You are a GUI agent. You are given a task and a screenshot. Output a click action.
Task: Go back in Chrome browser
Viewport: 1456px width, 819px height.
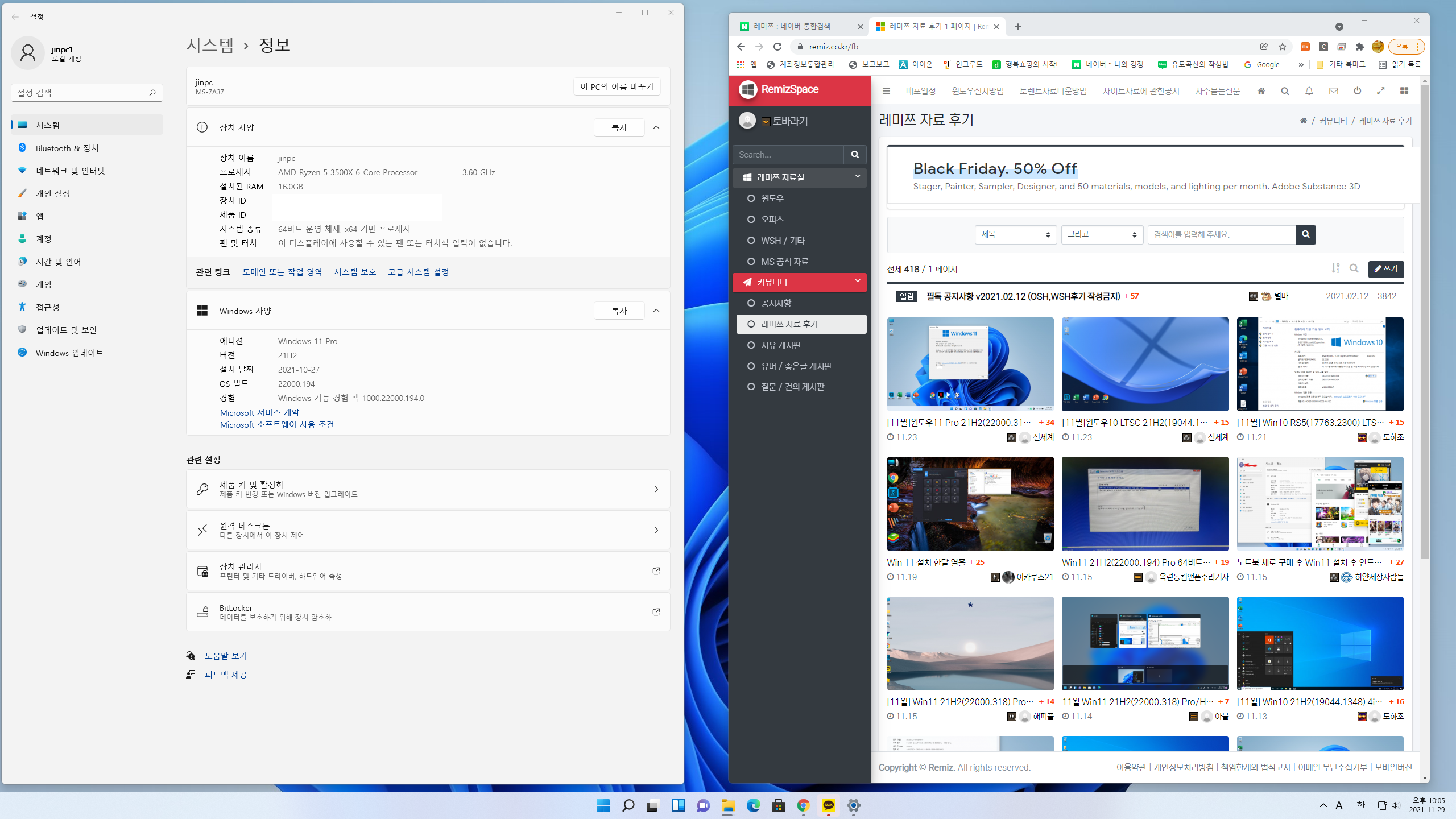point(741,47)
